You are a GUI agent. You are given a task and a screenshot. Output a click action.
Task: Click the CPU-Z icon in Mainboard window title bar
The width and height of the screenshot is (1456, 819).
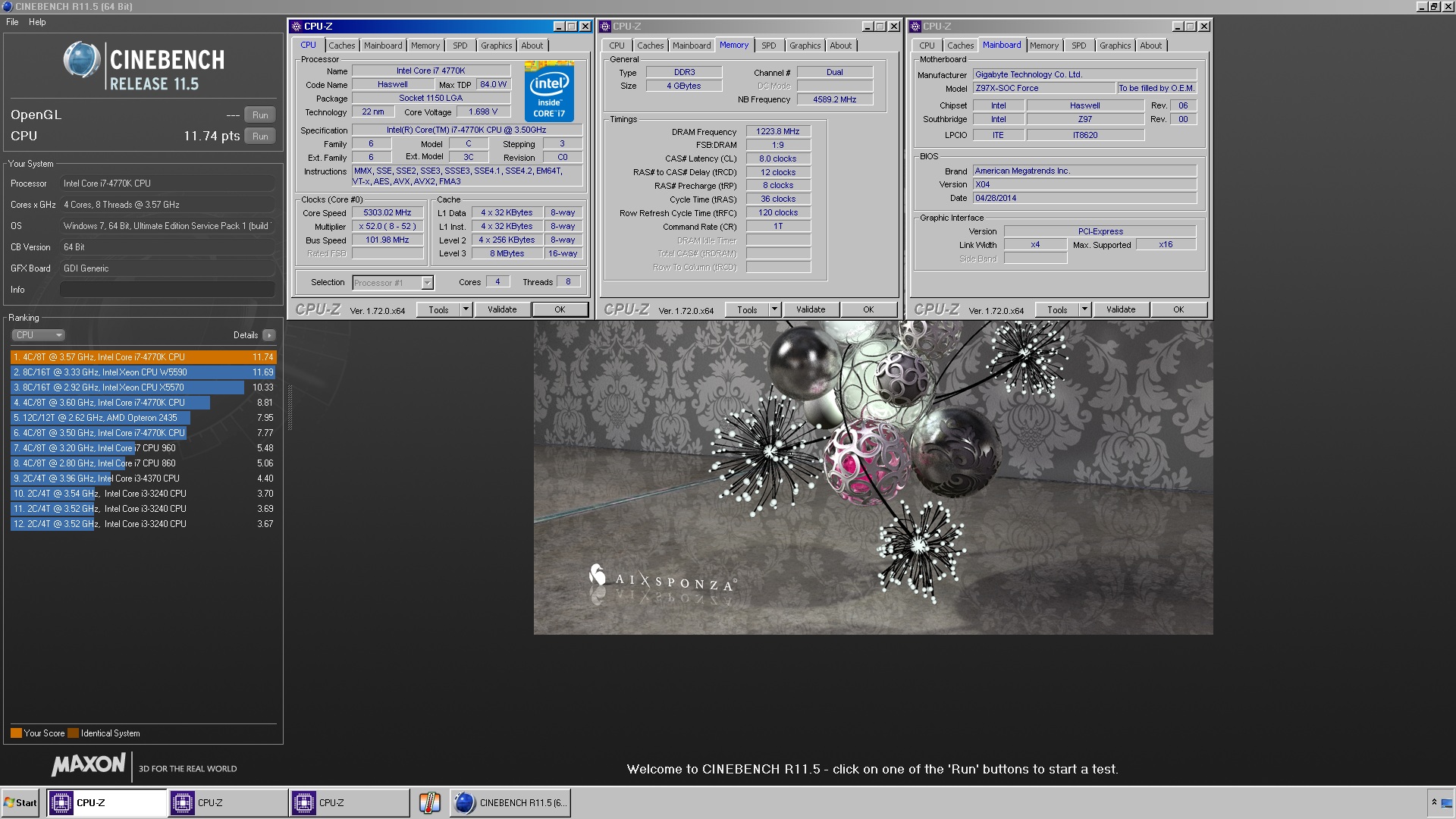point(915,27)
